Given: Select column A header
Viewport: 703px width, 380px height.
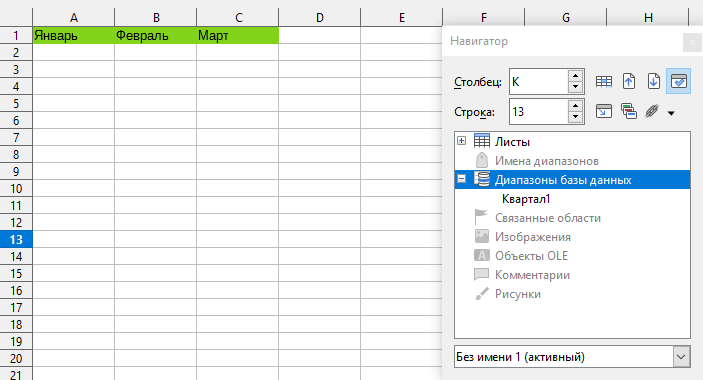Looking at the screenshot, I should (74, 17).
